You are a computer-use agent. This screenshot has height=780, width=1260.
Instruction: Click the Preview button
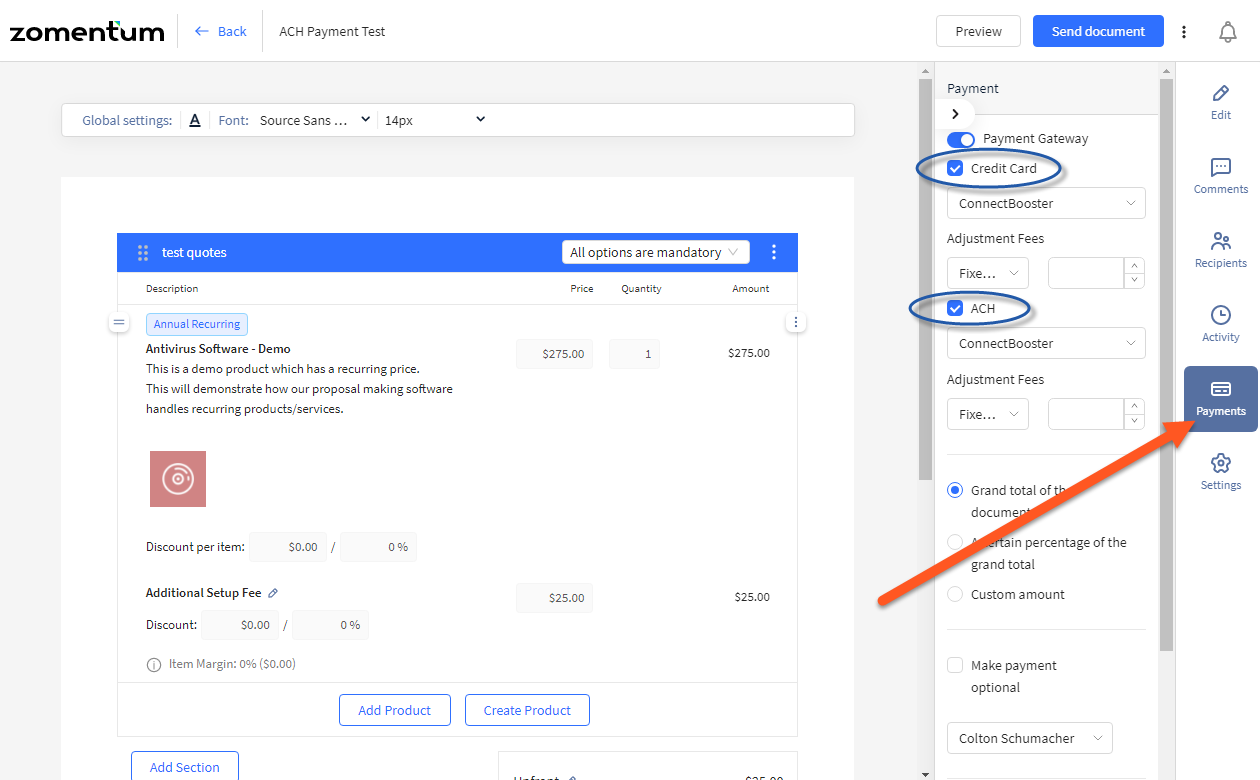(x=978, y=31)
